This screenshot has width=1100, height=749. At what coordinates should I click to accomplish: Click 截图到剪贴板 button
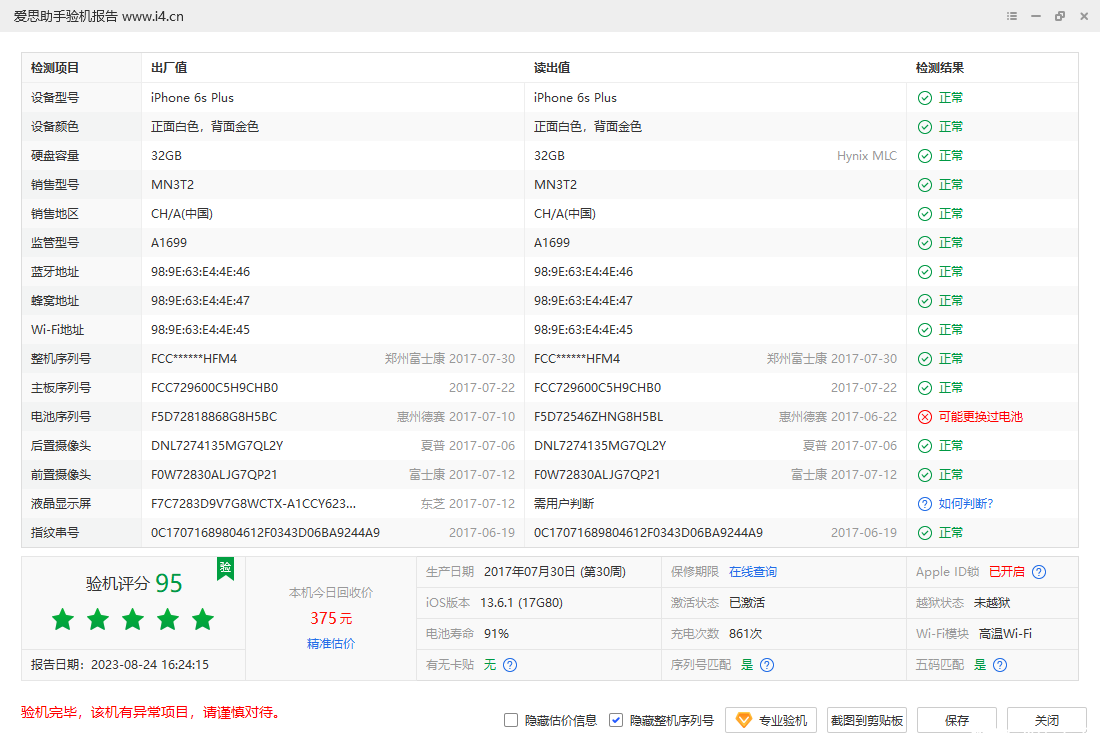[866, 720]
